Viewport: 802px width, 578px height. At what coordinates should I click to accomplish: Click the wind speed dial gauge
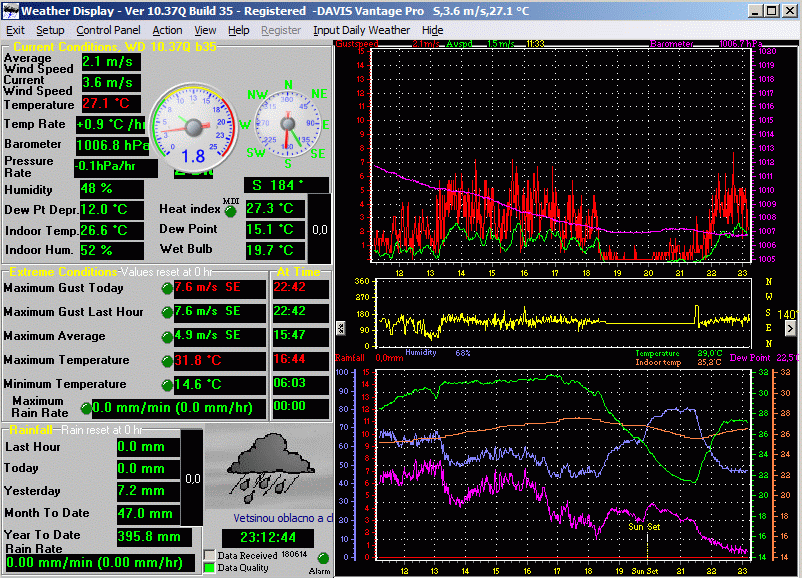(x=193, y=126)
